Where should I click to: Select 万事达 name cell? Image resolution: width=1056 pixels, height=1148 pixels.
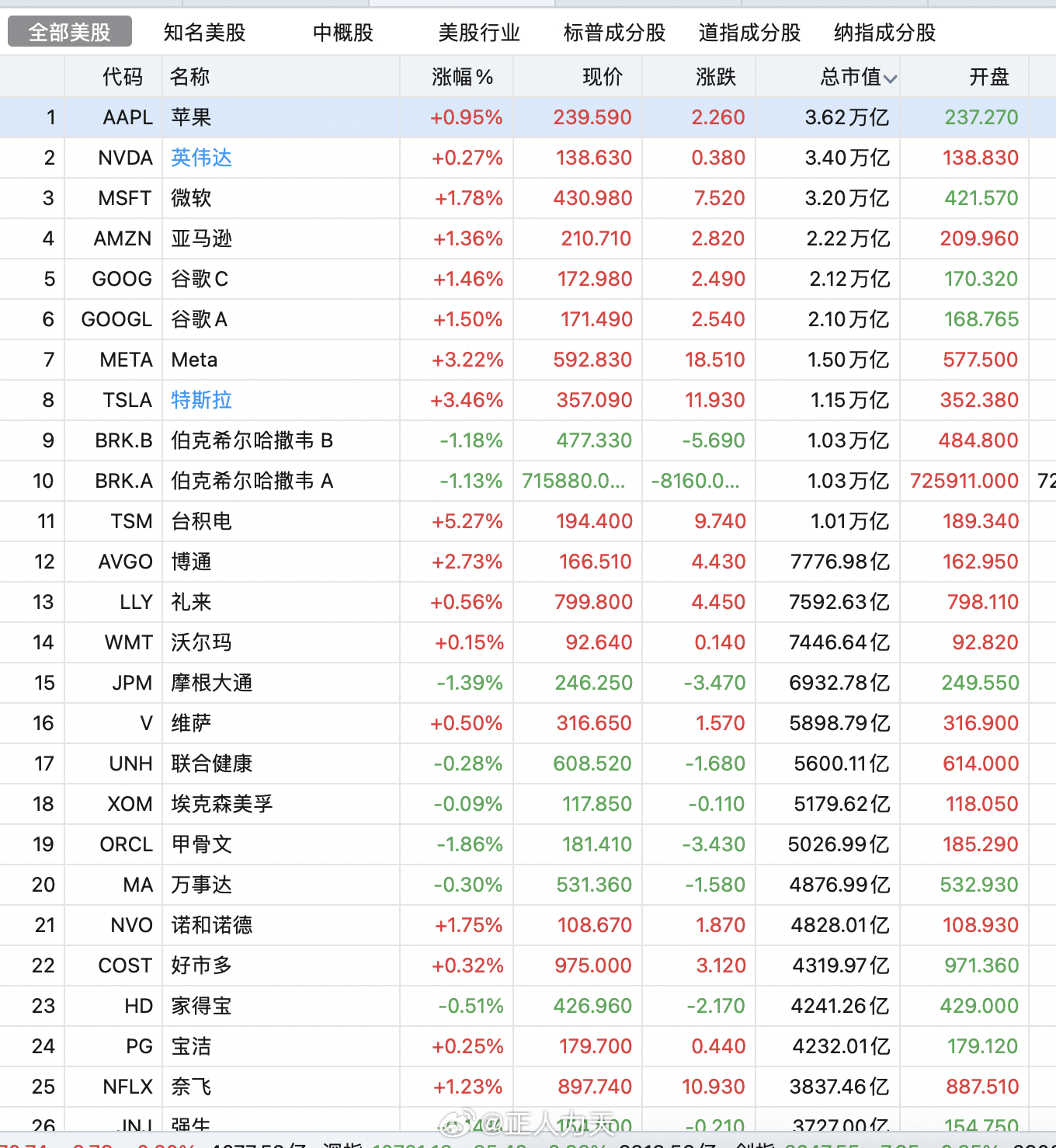(x=202, y=885)
